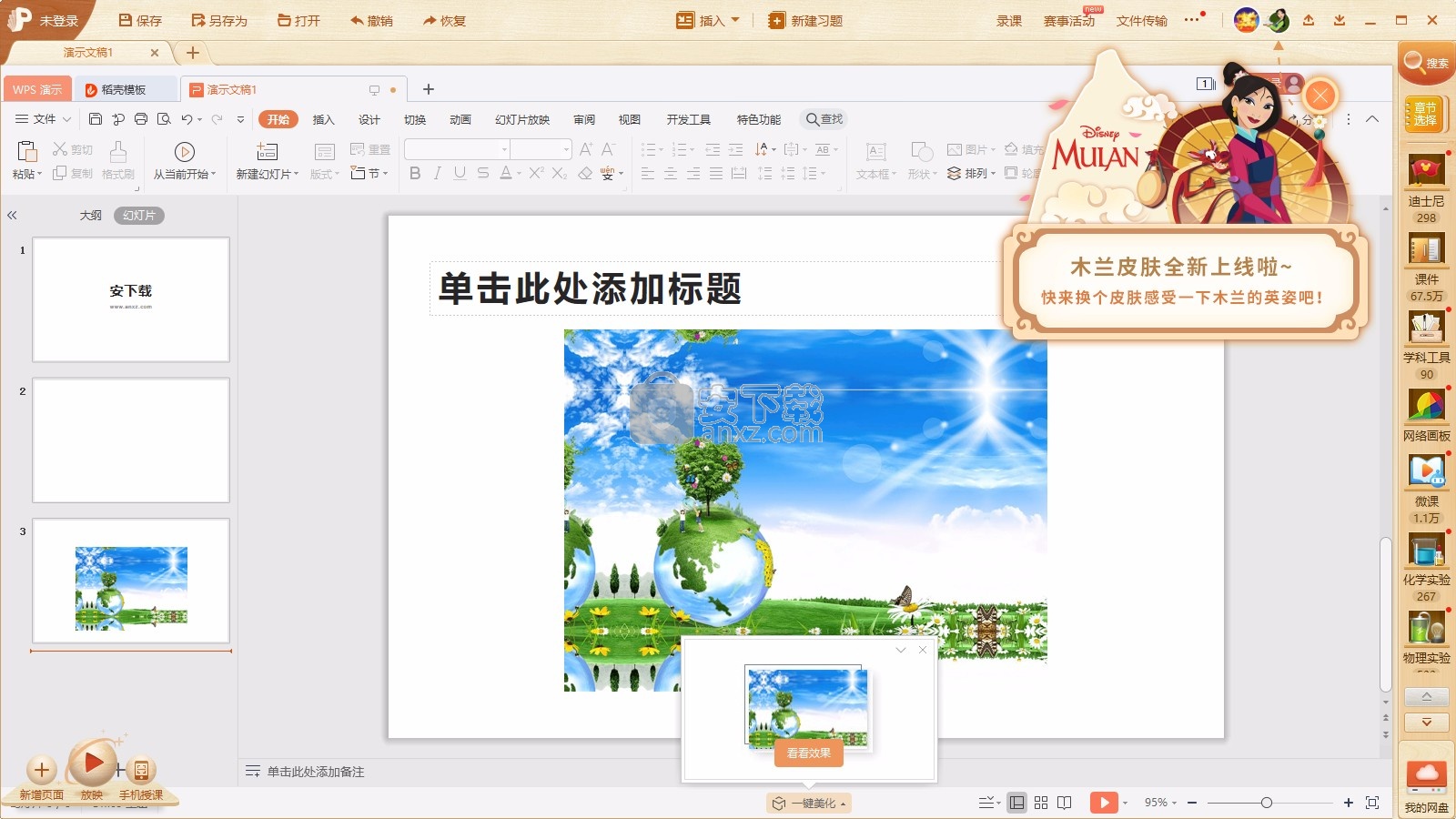Collapse the ribbon with the chevron

tap(1372, 119)
